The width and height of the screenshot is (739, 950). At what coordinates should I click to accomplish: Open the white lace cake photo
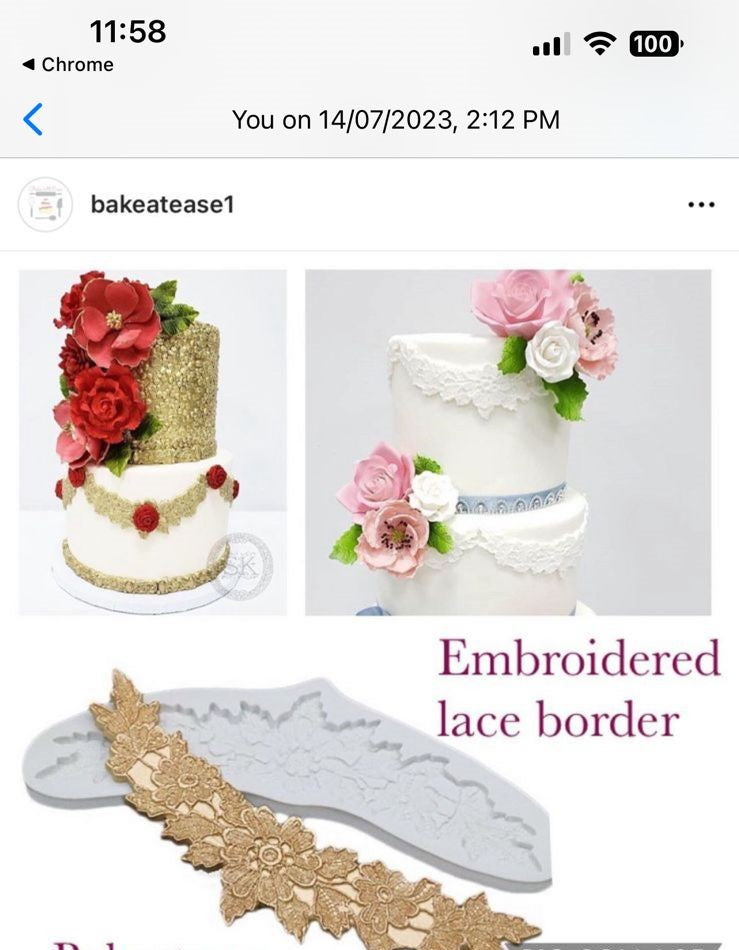pyautogui.click(x=508, y=442)
